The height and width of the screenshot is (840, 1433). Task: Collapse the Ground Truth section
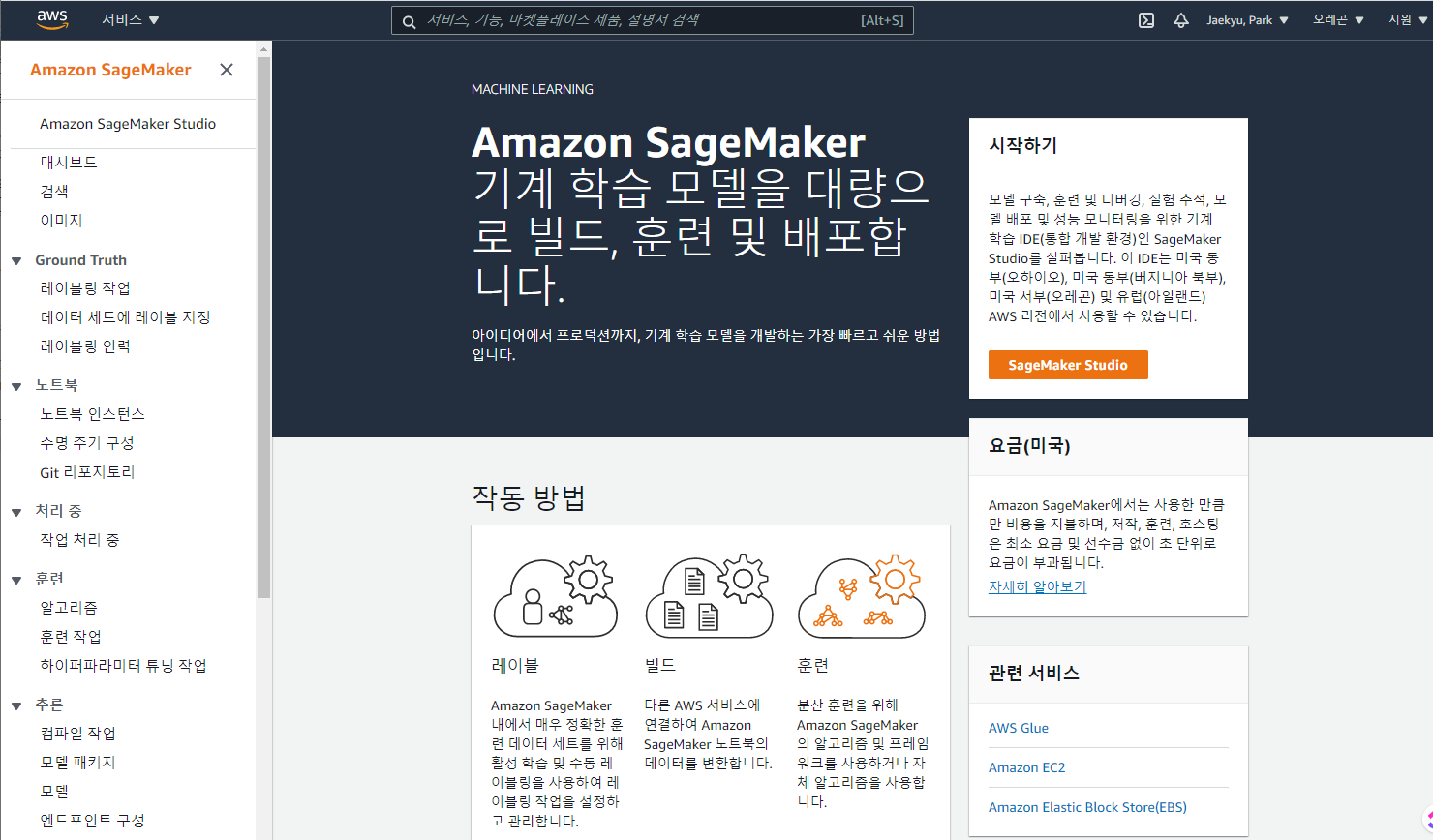[x=16, y=261]
